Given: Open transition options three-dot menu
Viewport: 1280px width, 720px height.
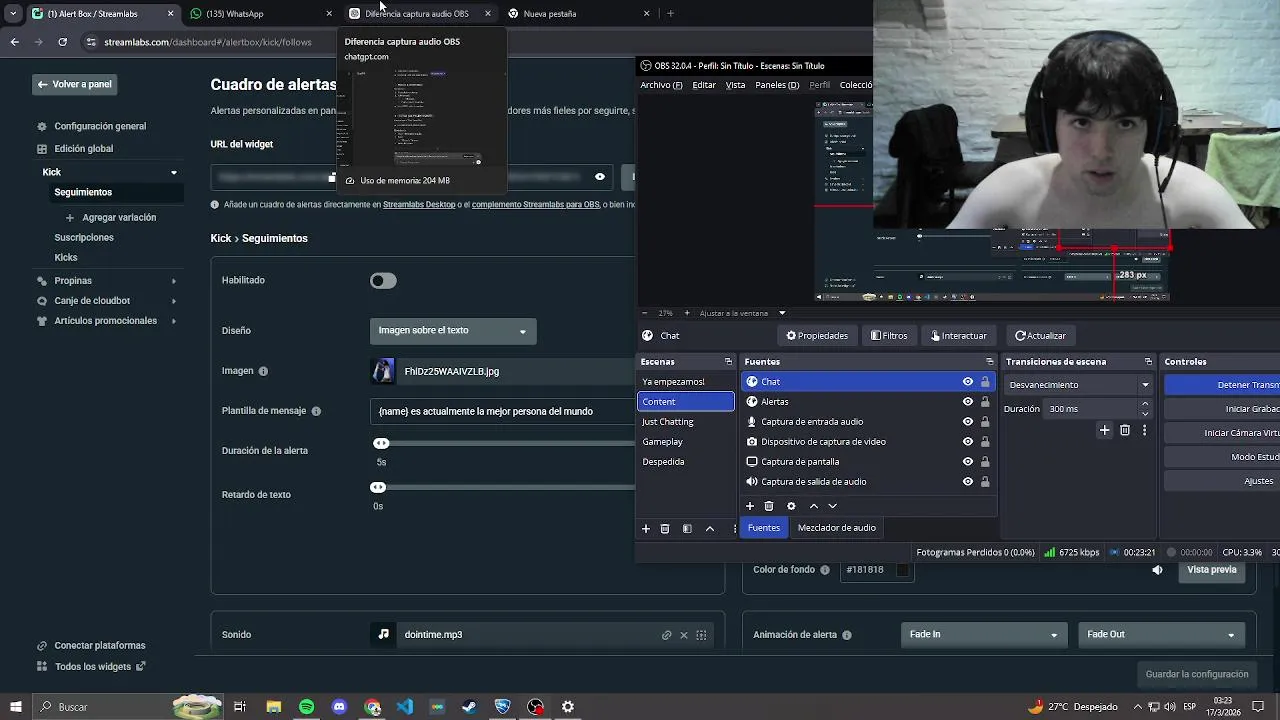Looking at the screenshot, I should point(1144,430).
